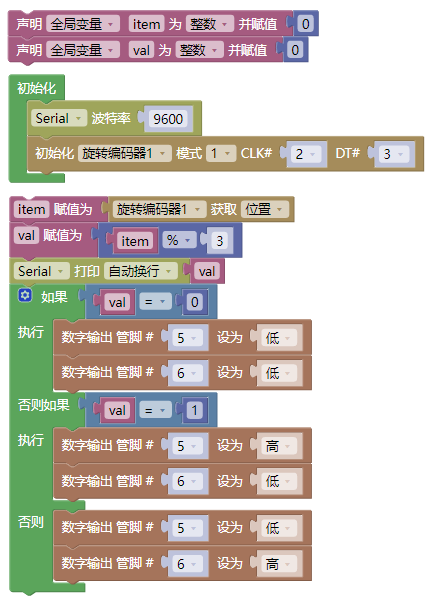Open 低 level dropdown for pin 6 under 如果
The height and width of the screenshot is (604, 434).
coord(279,373)
